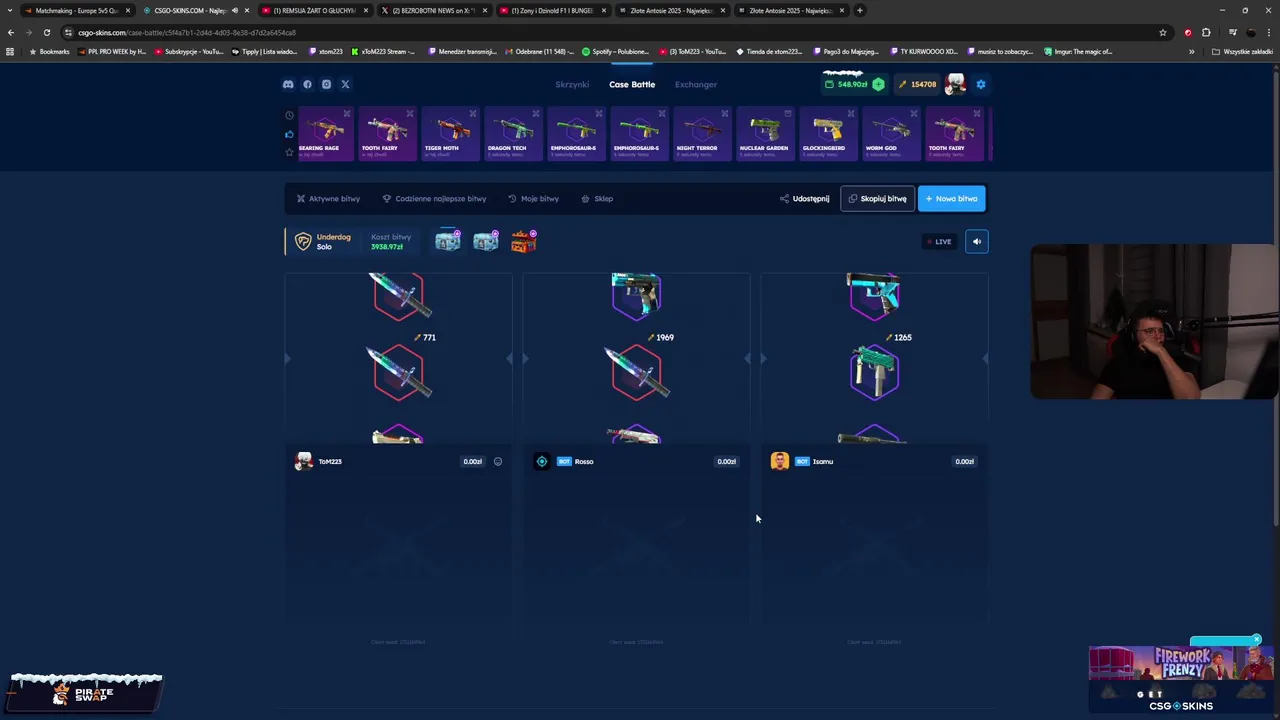Click the Udostępnij share button
Screen dimensions: 1280x720
pos(804,198)
